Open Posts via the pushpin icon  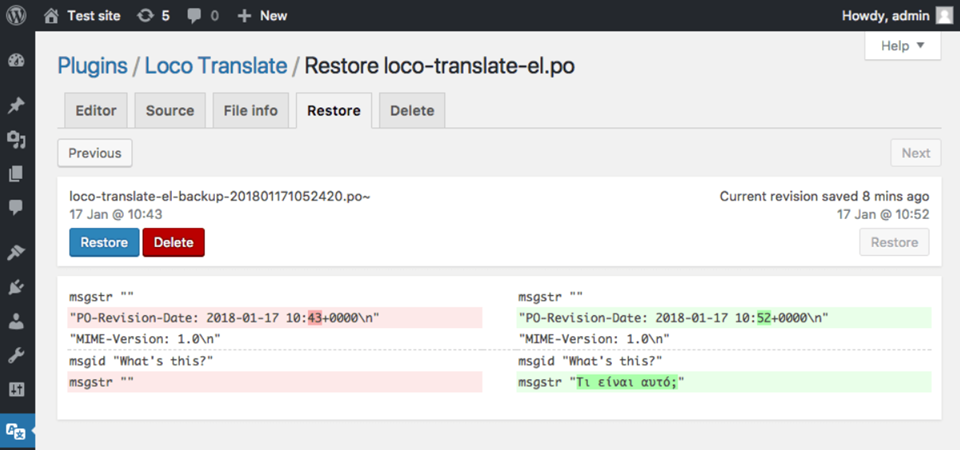(x=16, y=105)
